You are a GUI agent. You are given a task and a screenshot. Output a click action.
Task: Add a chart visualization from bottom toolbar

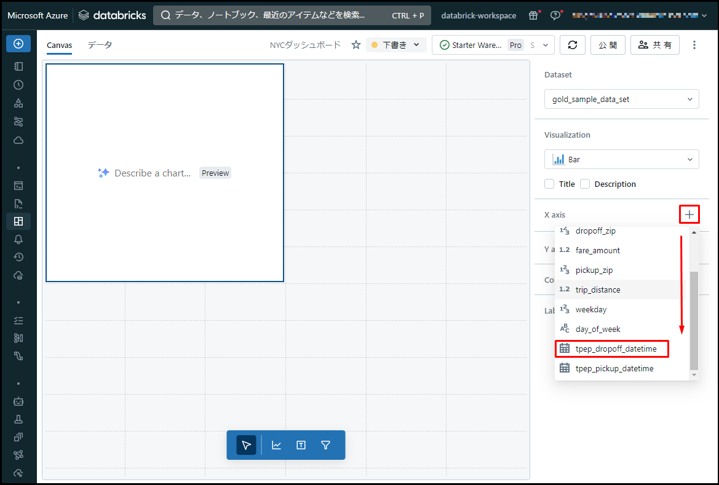pos(276,445)
